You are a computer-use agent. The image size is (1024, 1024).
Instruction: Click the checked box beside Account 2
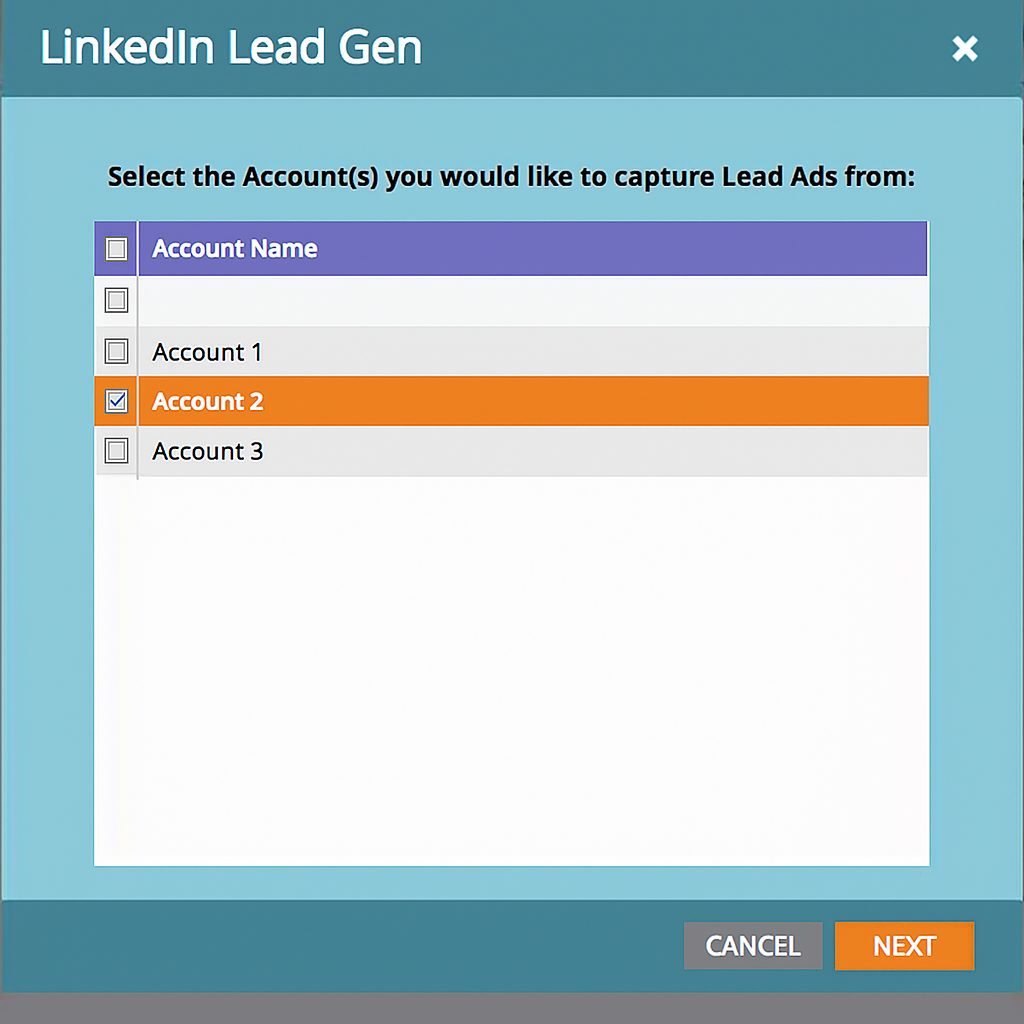[x=115, y=400]
